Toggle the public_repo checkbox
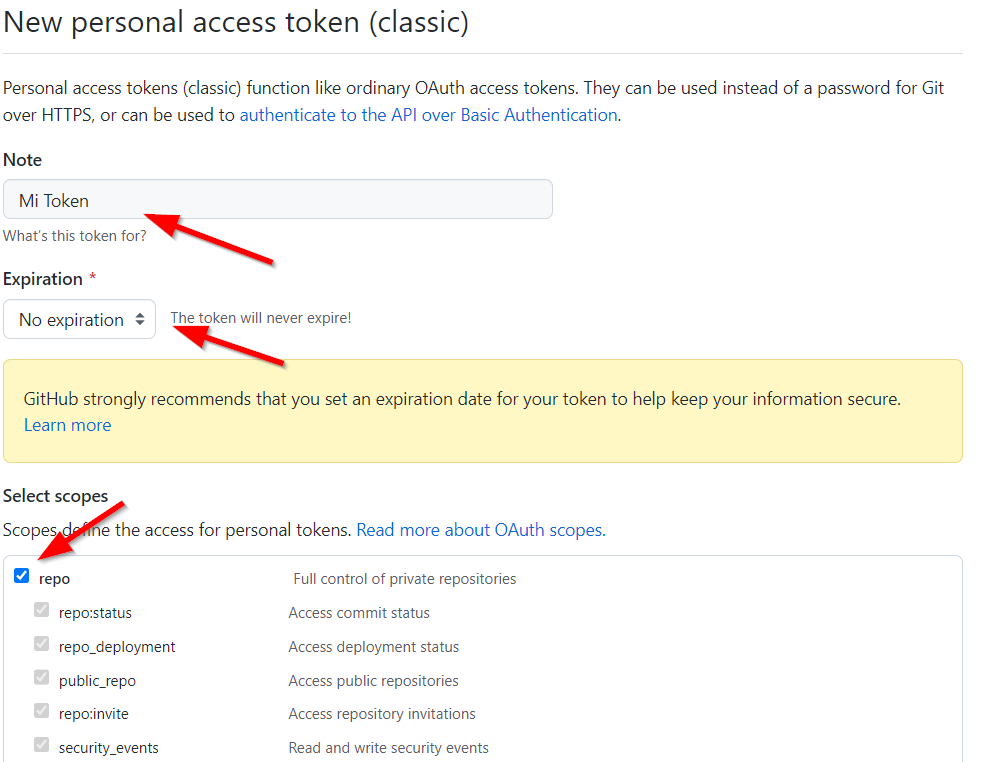The width and height of the screenshot is (1003, 762). pyautogui.click(x=41, y=678)
